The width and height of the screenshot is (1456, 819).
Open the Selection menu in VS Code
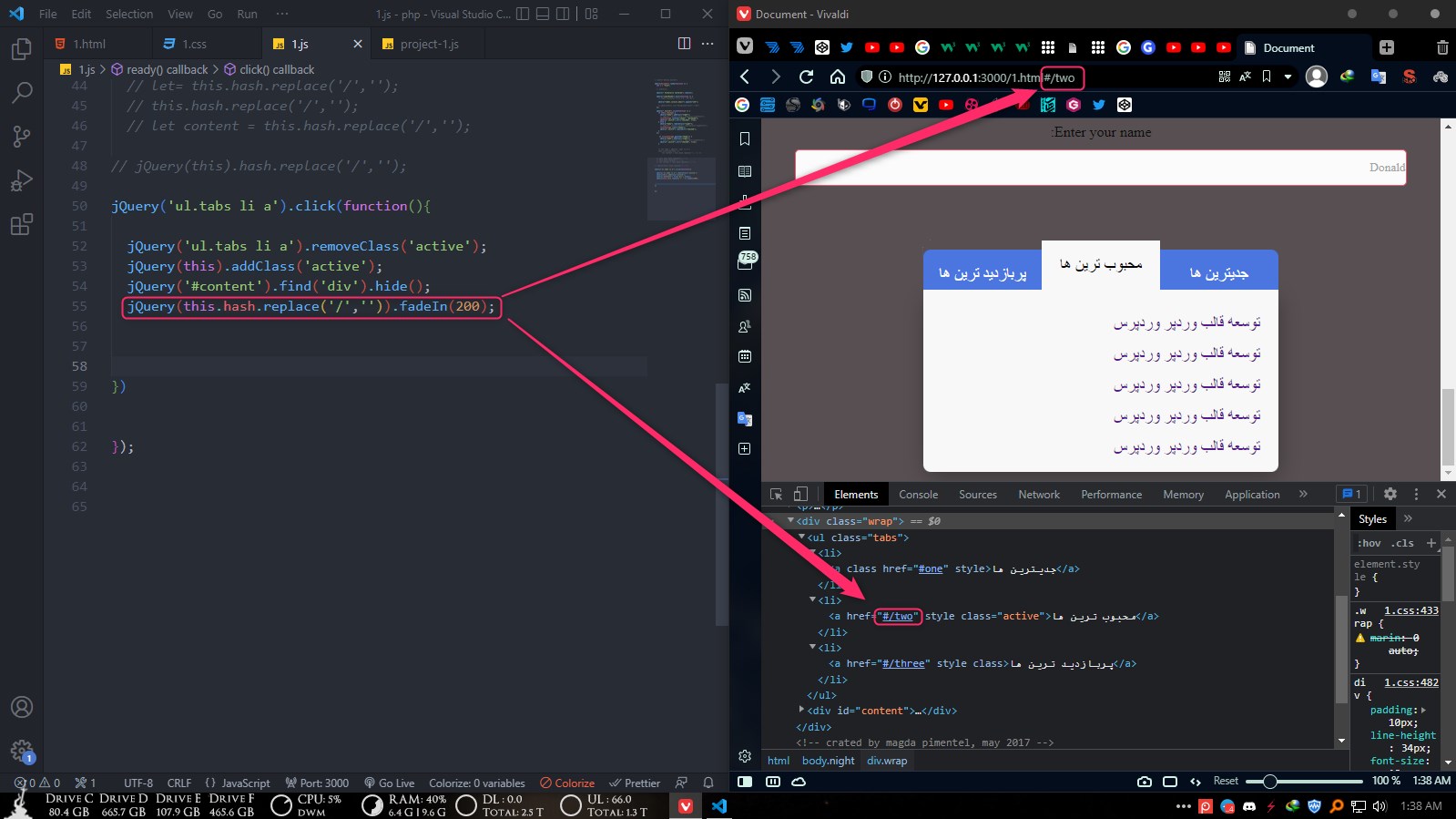(129, 14)
